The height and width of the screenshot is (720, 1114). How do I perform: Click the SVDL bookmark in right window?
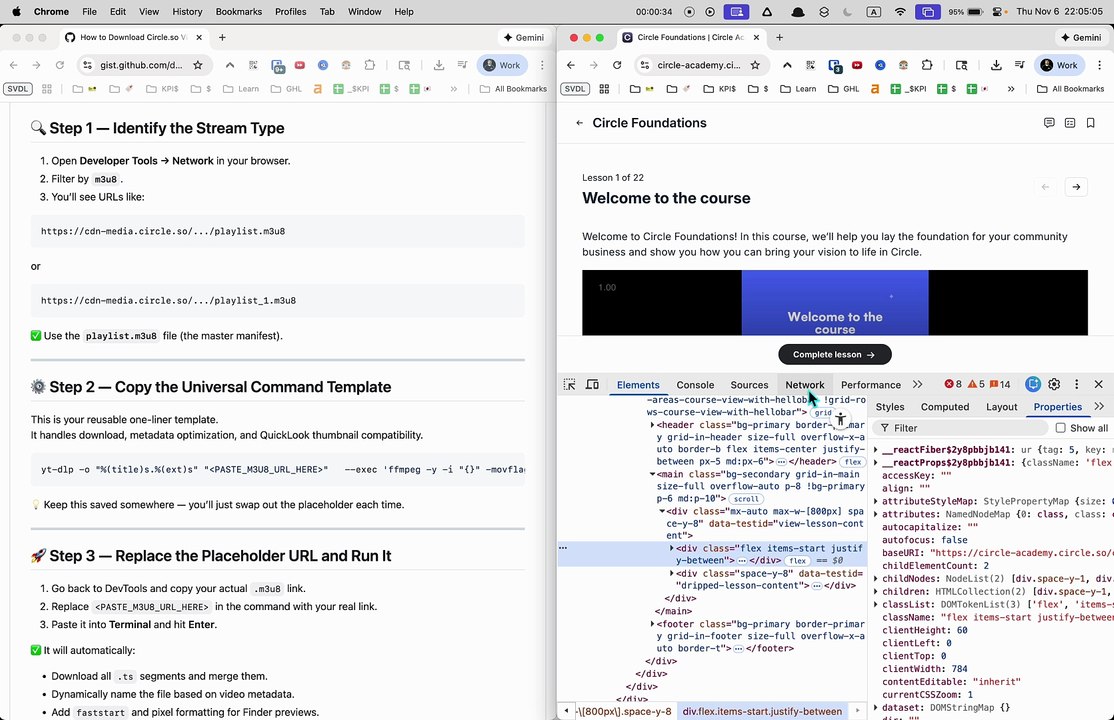click(x=574, y=89)
